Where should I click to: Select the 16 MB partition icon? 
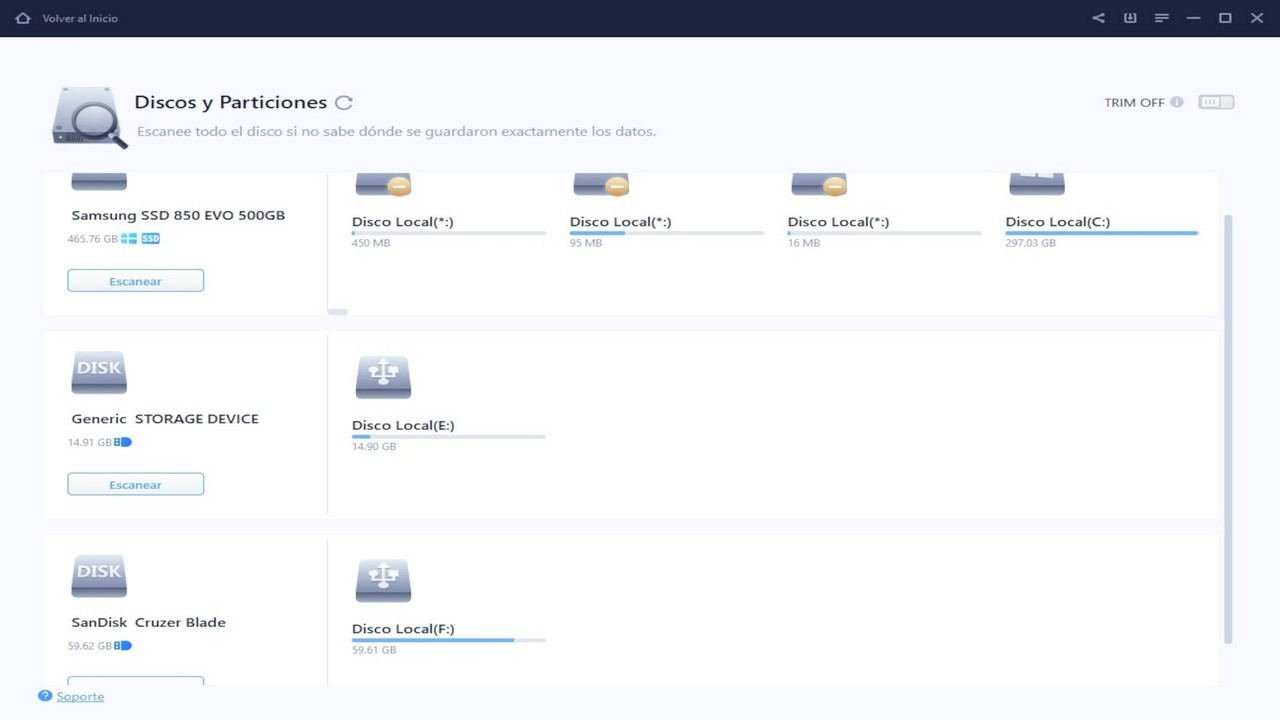[819, 183]
